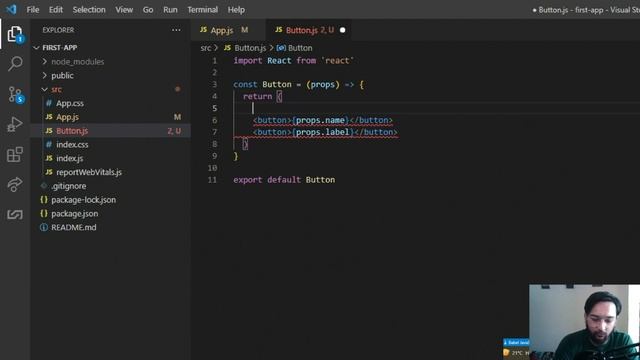The width and height of the screenshot is (640, 360).
Task: Click the unsaved dot on Button.js tab
Action: (342, 30)
